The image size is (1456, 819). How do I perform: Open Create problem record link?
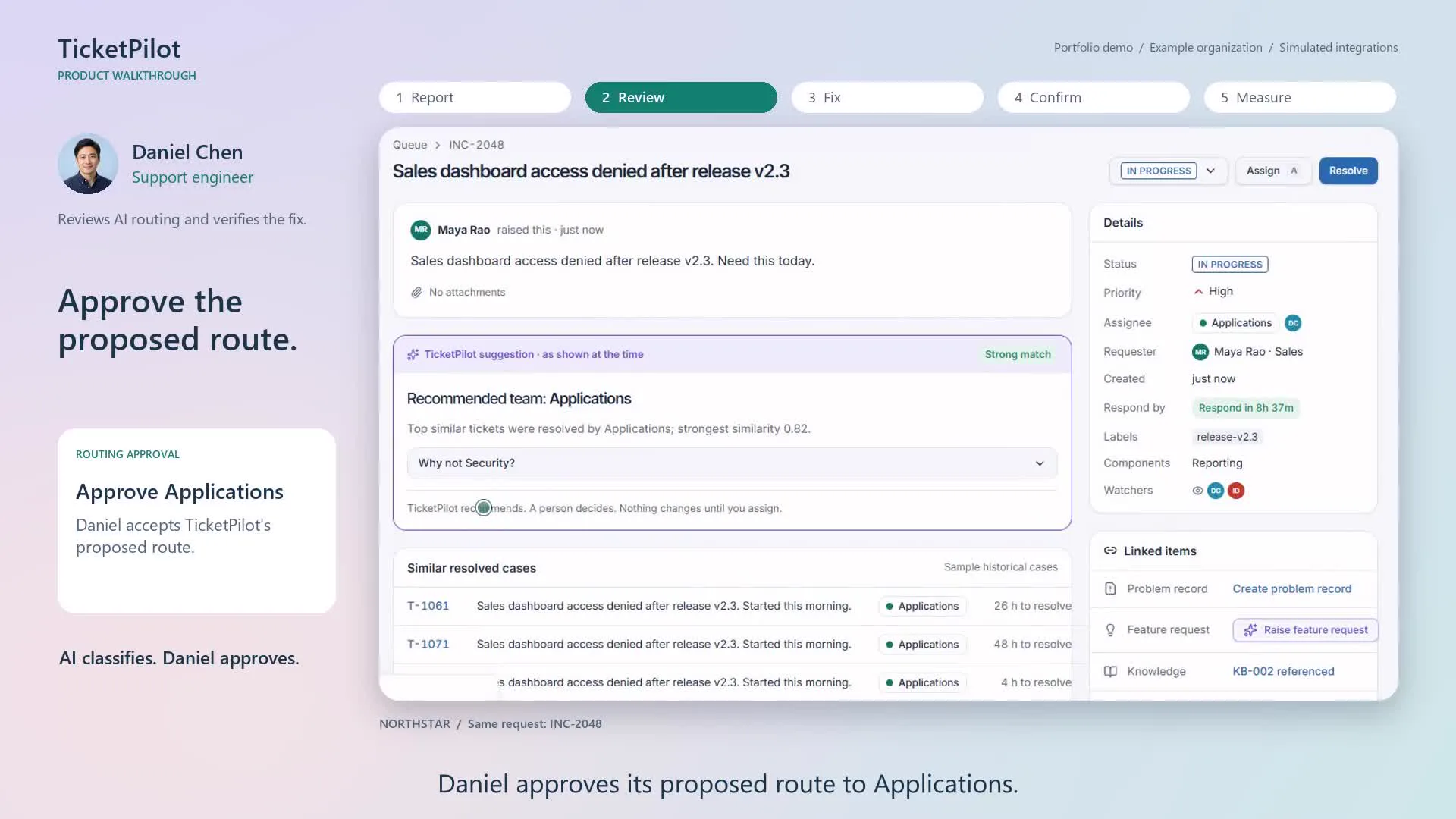(1291, 589)
